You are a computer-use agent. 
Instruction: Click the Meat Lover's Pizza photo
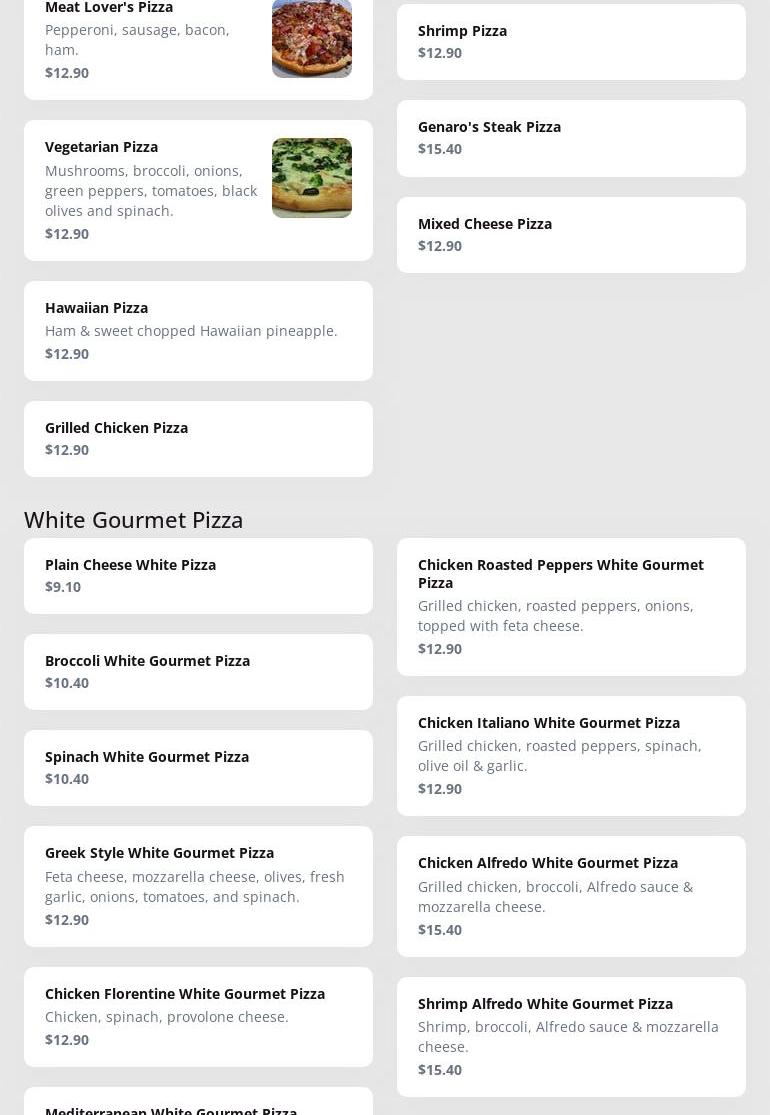click(x=311, y=39)
